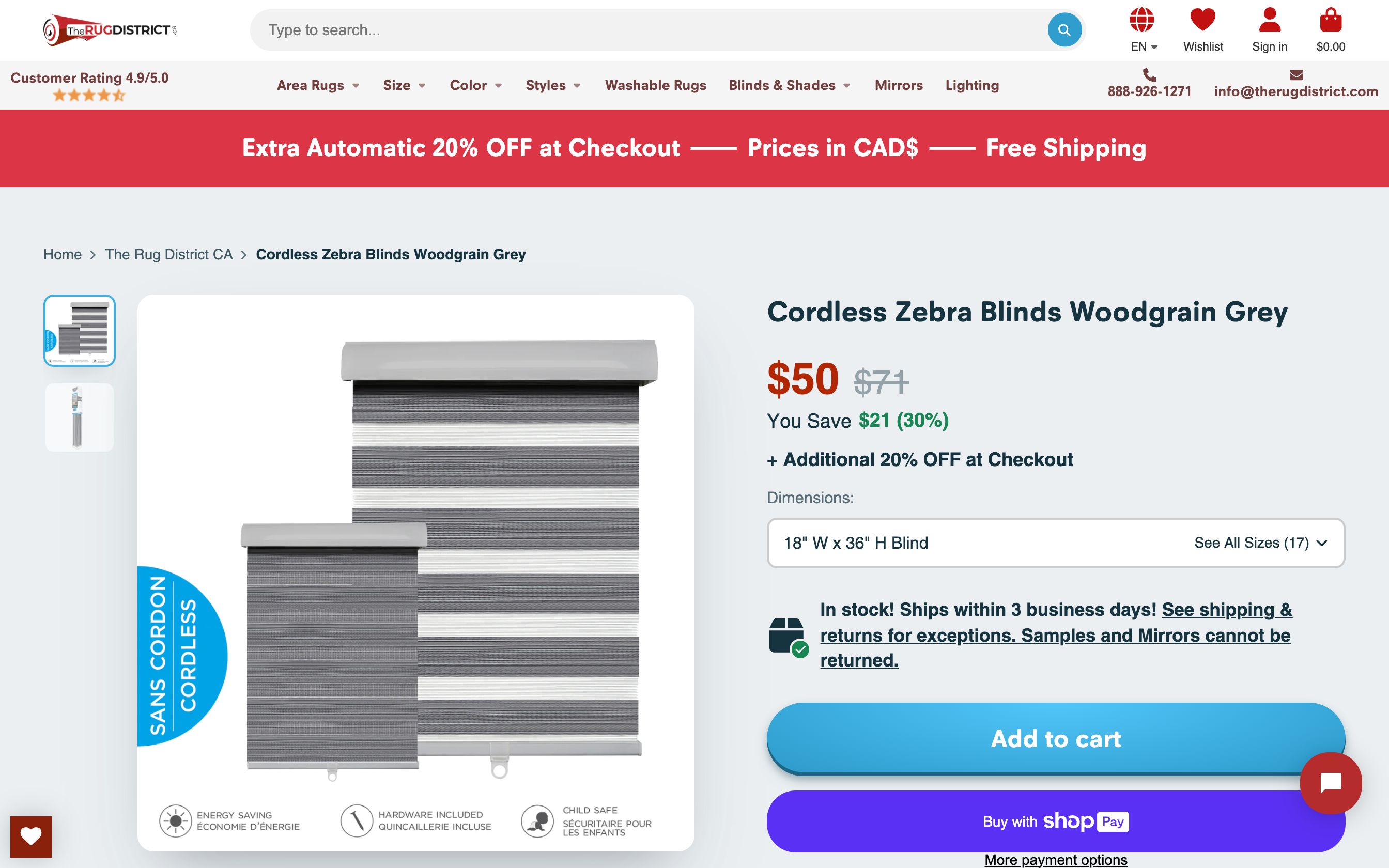Click the email envelope icon
Image resolution: width=1389 pixels, height=868 pixels.
click(x=1297, y=74)
